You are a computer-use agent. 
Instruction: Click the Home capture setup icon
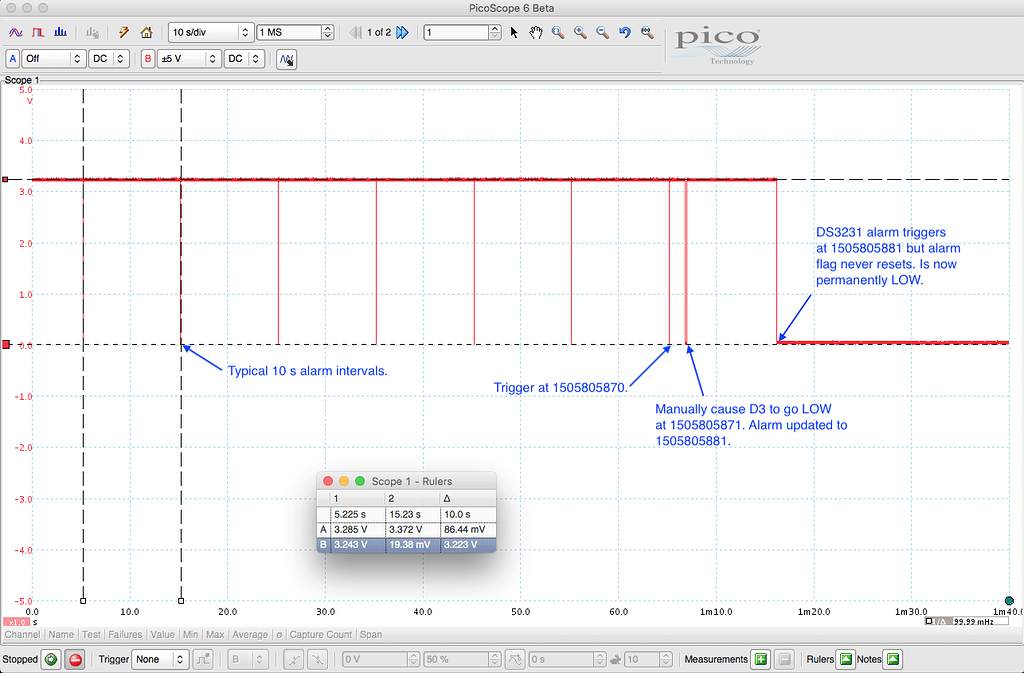coord(145,32)
